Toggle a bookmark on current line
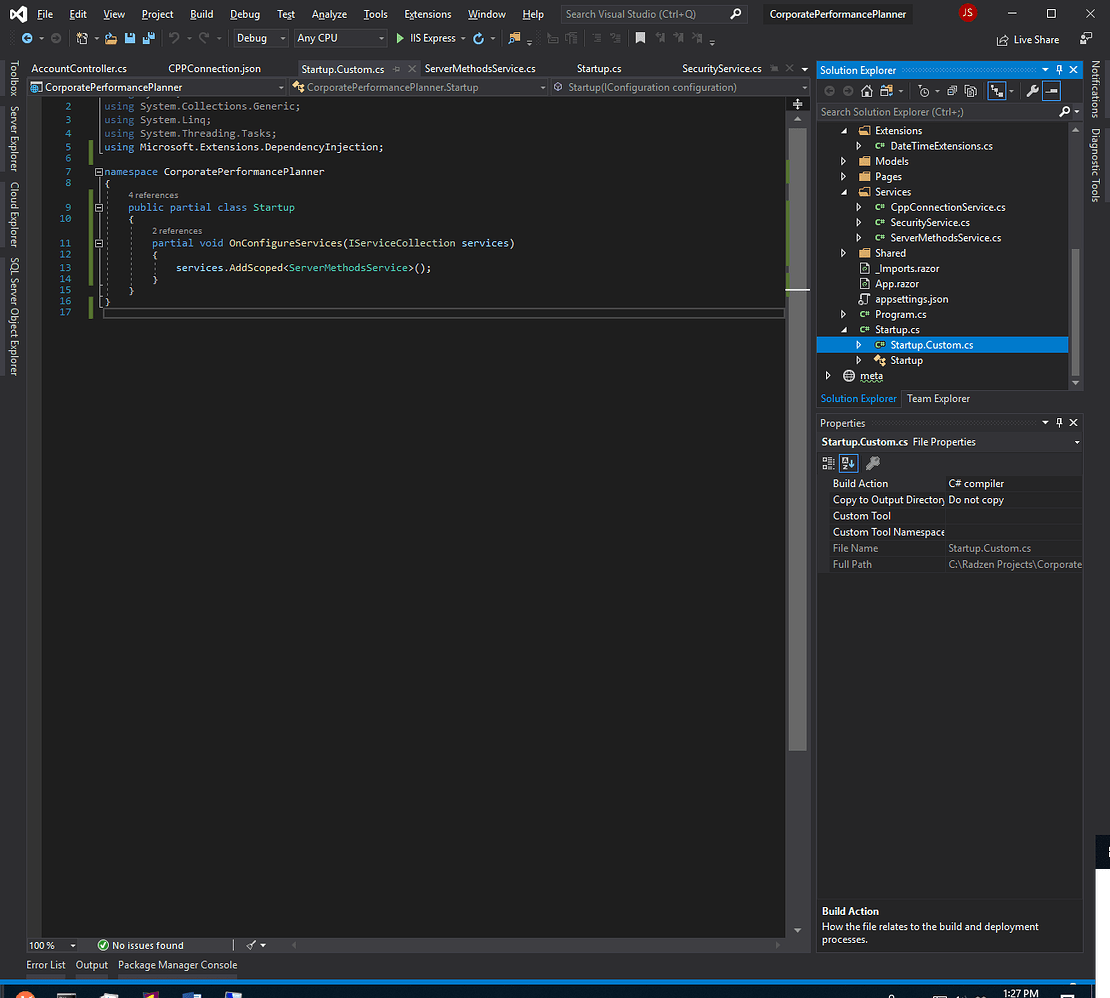Image resolution: width=1110 pixels, height=998 pixels. (640, 38)
